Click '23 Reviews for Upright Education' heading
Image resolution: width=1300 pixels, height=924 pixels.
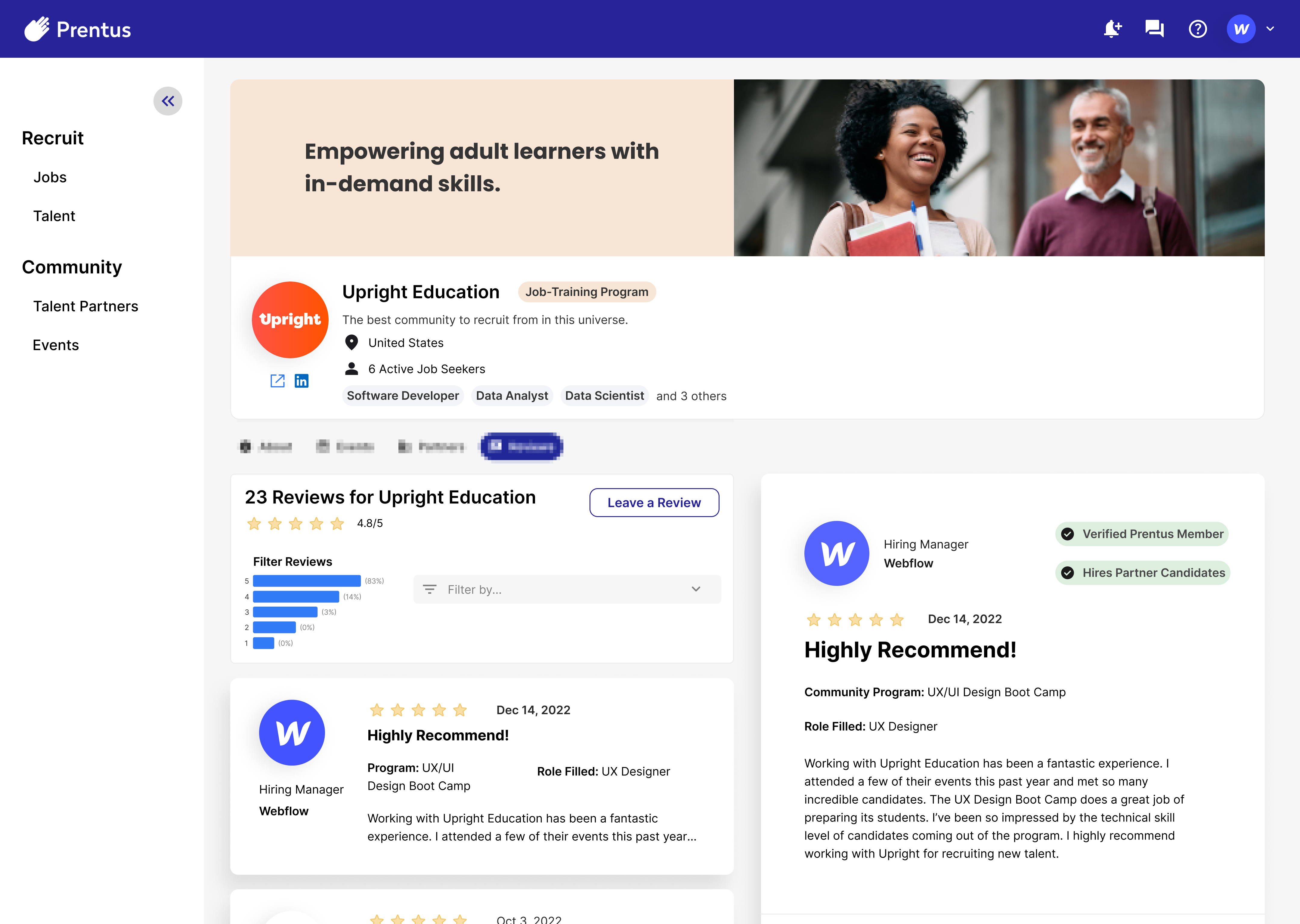tap(391, 497)
